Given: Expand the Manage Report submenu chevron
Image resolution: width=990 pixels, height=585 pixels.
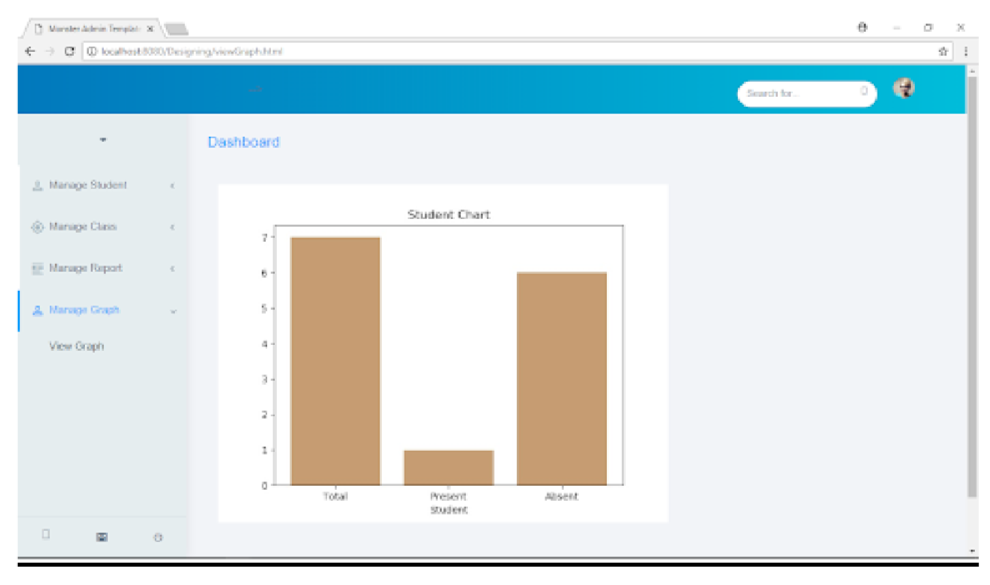Looking at the screenshot, I should click(172, 268).
